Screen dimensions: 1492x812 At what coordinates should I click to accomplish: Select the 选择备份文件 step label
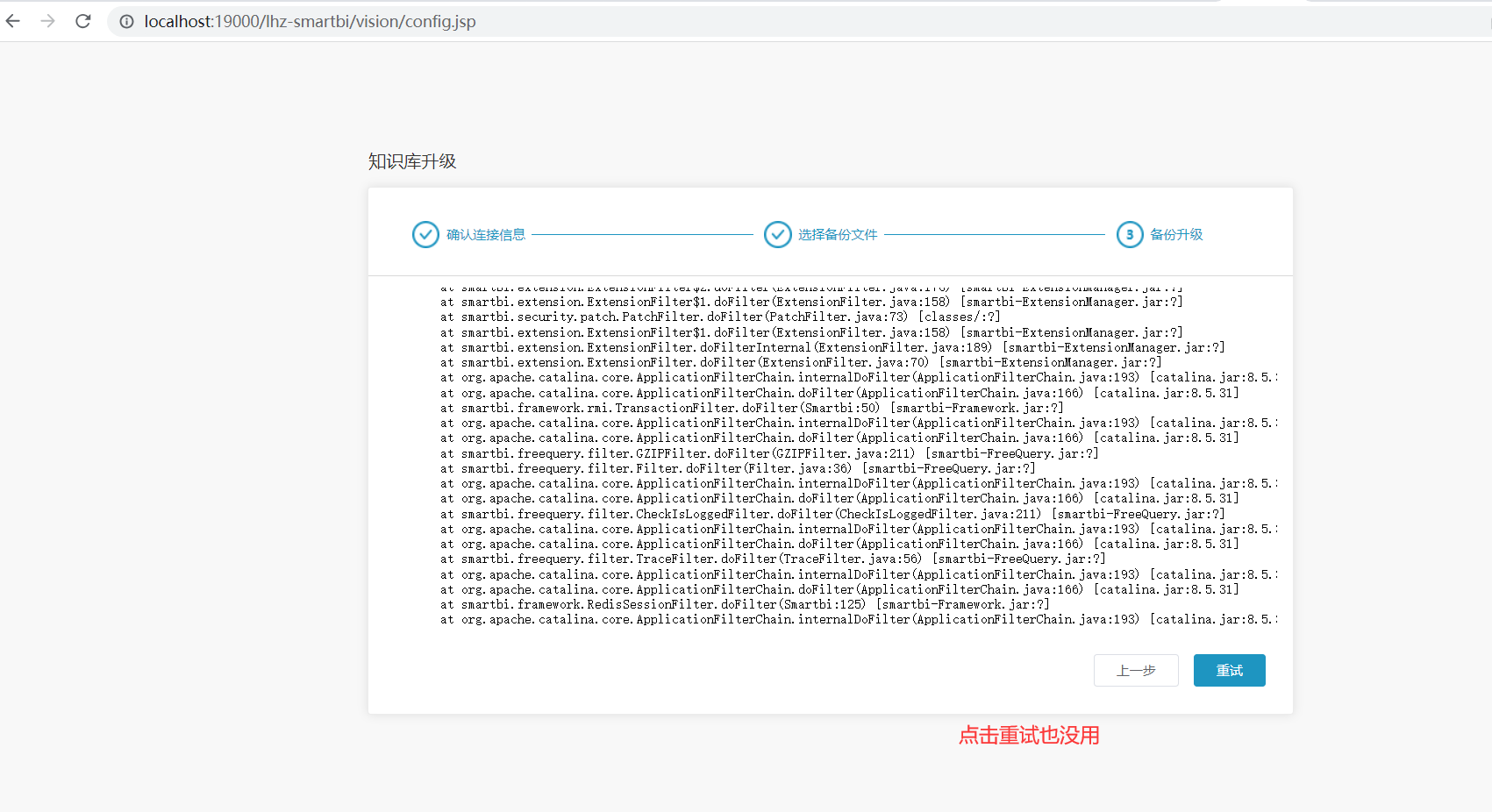click(x=838, y=234)
